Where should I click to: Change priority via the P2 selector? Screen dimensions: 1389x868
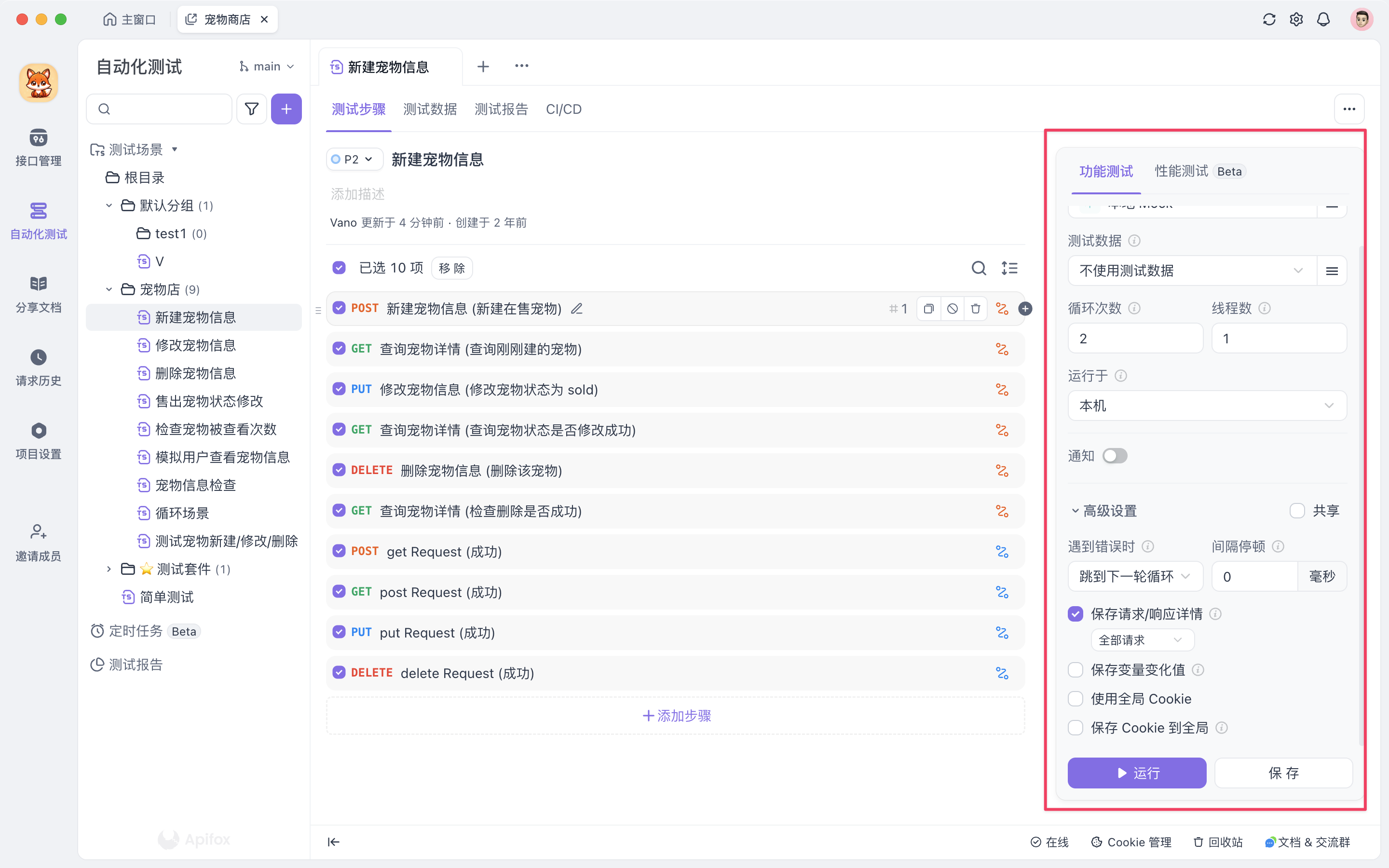click(354, 159)
